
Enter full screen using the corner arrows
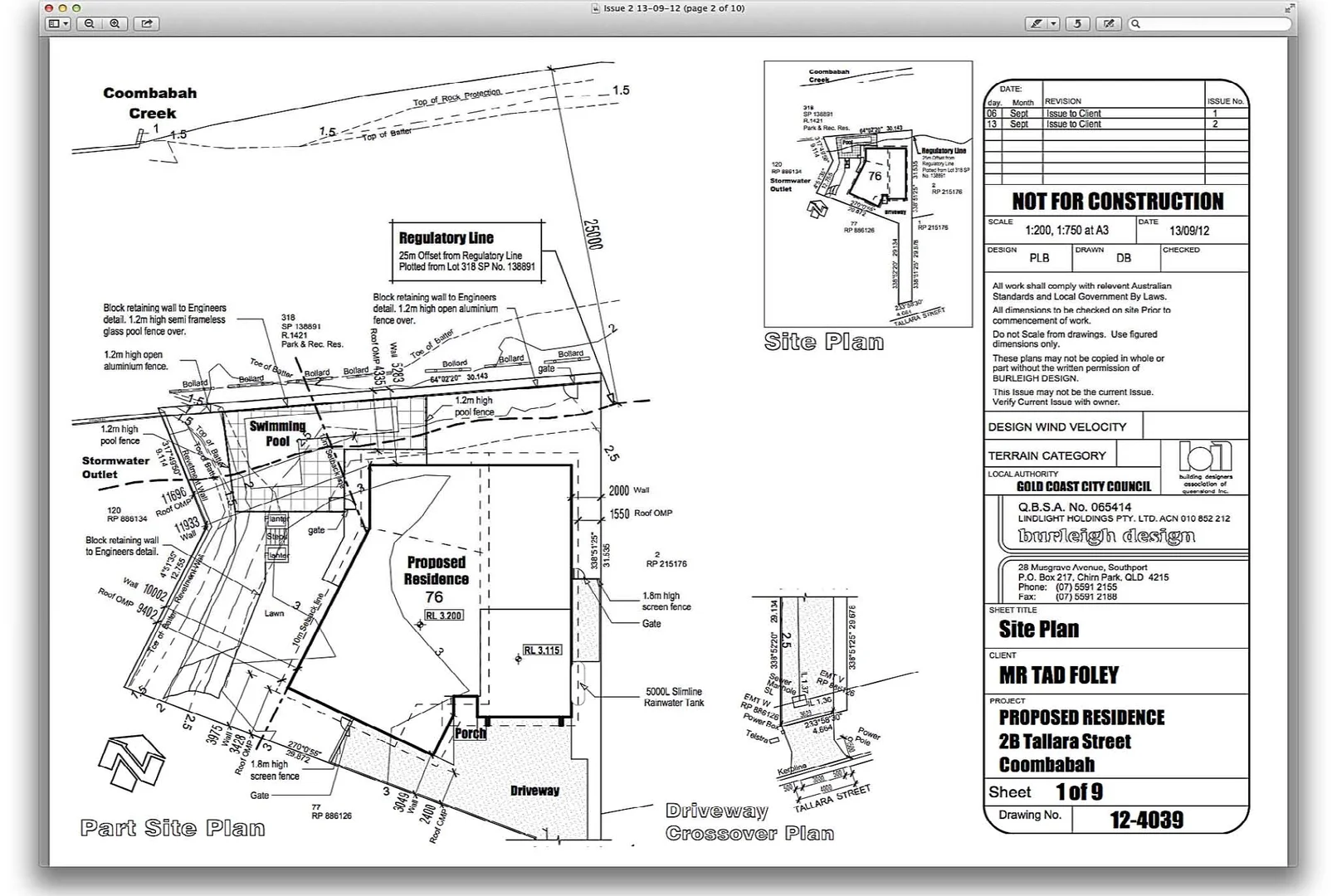click(x=1290, y=8)
